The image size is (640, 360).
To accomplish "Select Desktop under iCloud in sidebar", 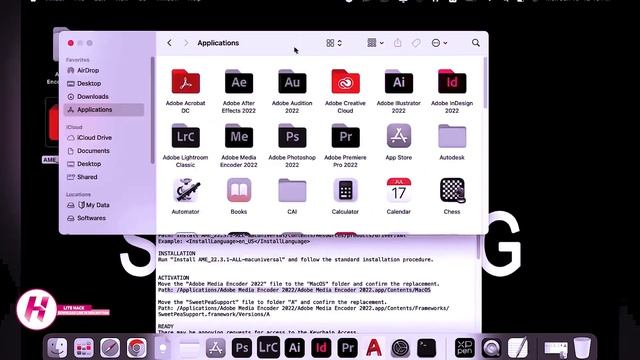I will (x=104, y=164).
